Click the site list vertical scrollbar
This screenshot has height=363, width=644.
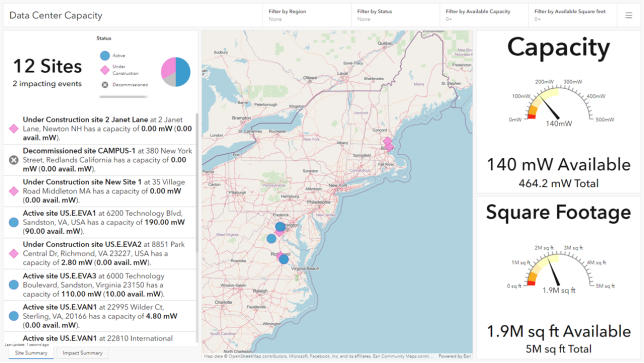click(197, 183)
